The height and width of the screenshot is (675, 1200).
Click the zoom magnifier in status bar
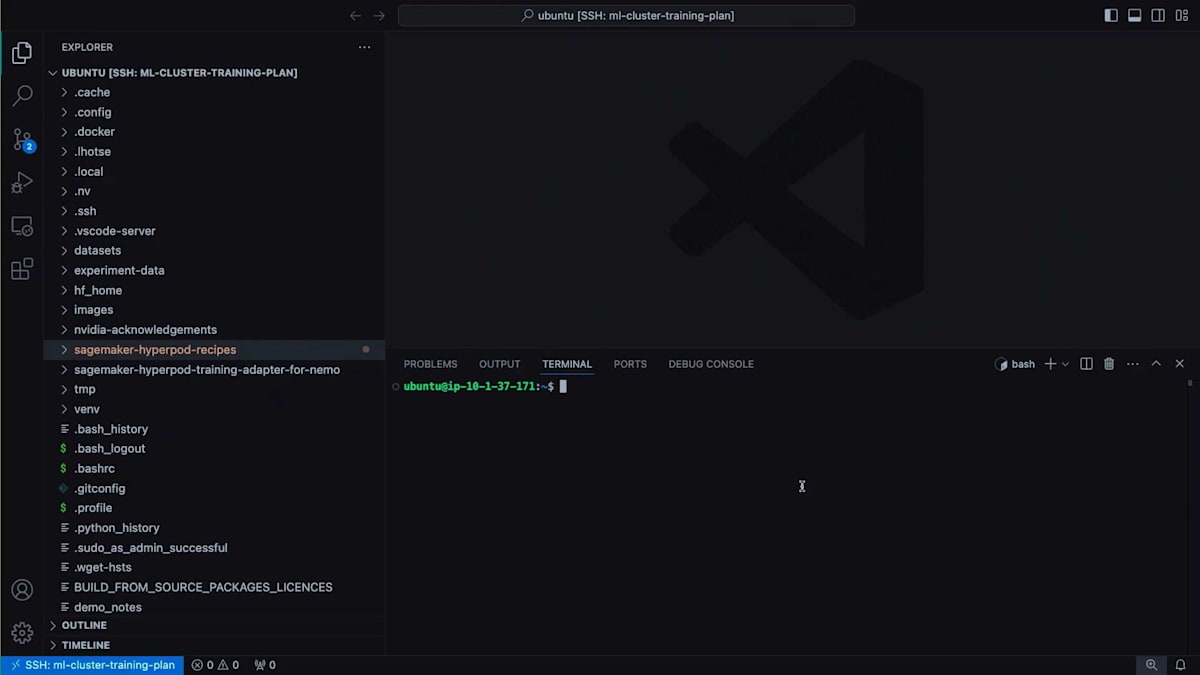coord(1151,665)
